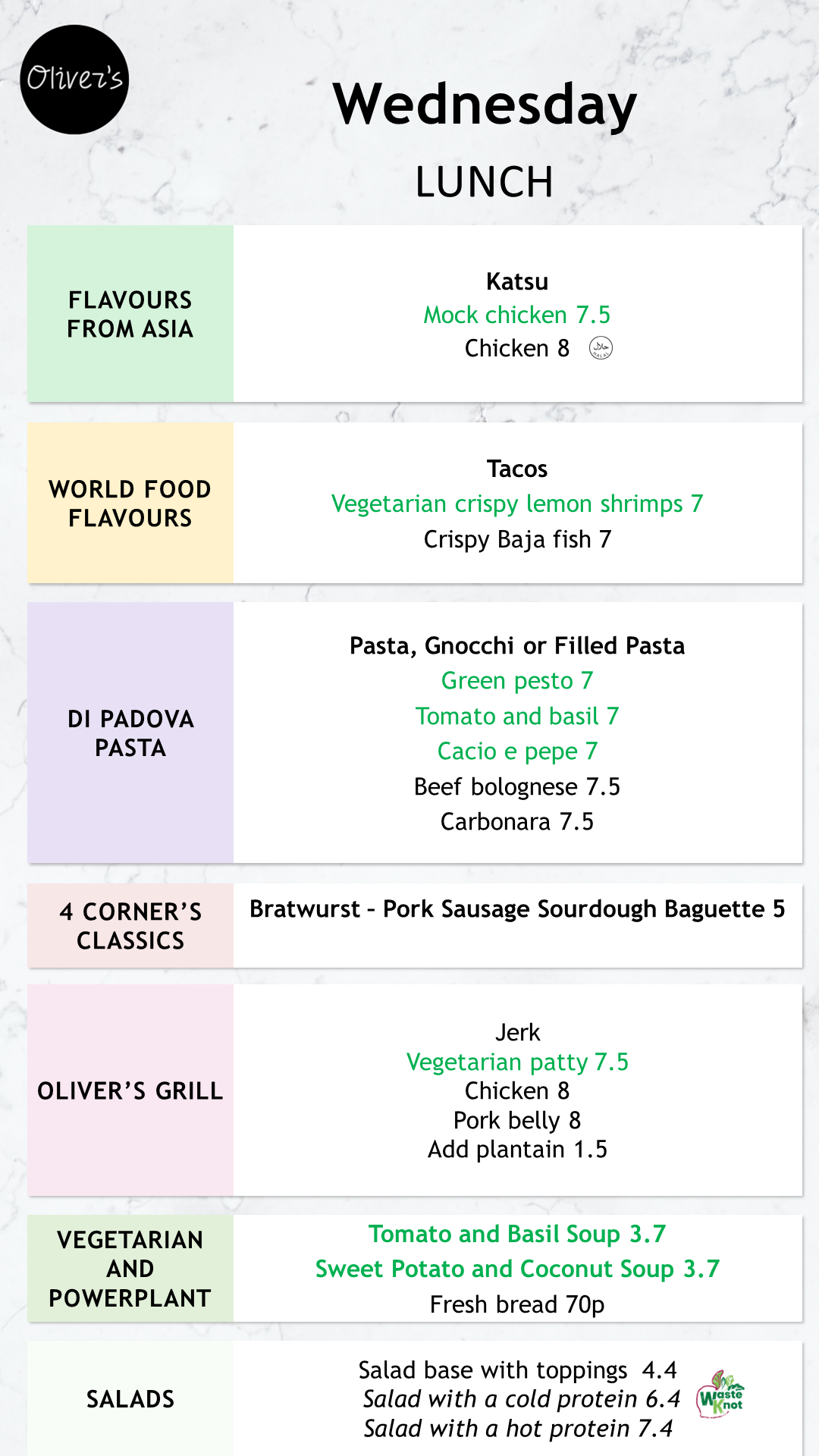The height and width of the screenshot is (1456, 819).
Task: Click the Oliver's round logo
Action: [74, 80]
